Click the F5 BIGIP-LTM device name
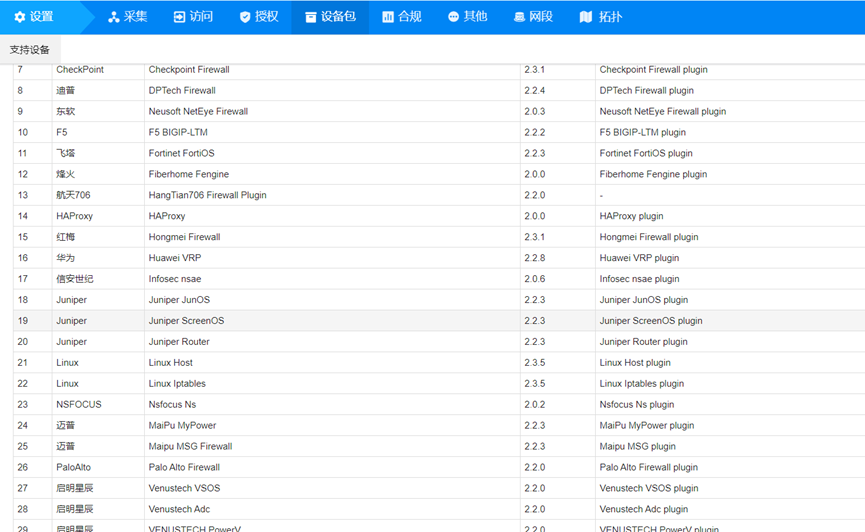The image size is (865, 532). pyautogui.click(x=178, y=132)
